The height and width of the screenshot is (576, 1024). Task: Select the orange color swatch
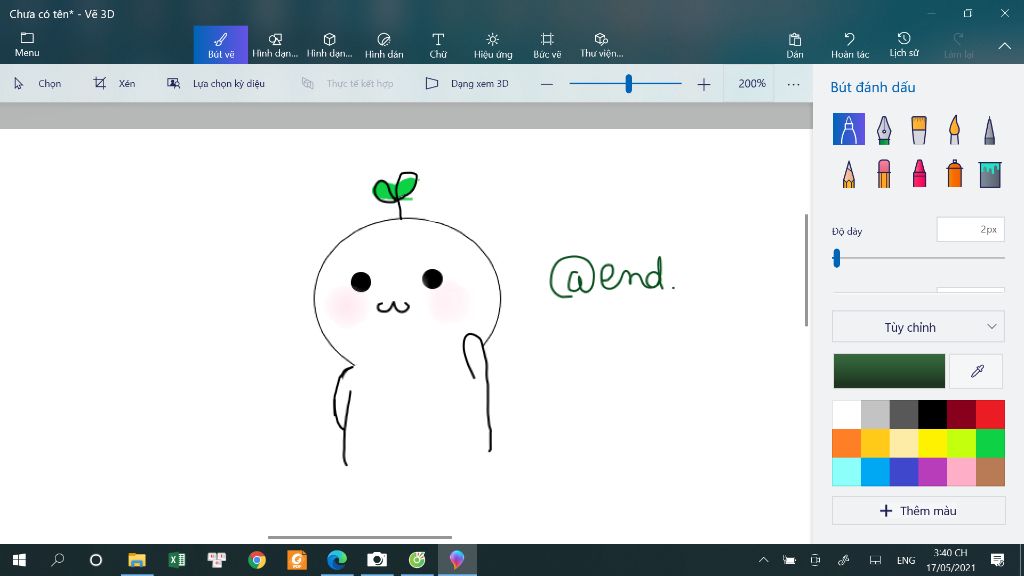[846, 443]
